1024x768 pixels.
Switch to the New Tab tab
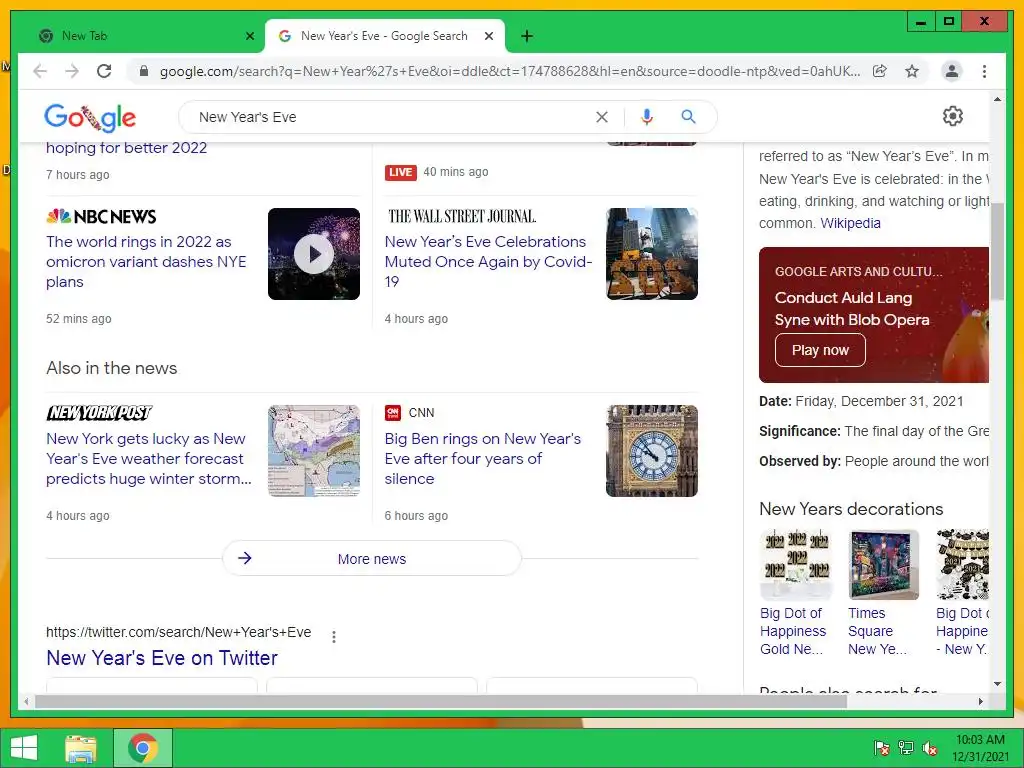(x=139, y=36)
